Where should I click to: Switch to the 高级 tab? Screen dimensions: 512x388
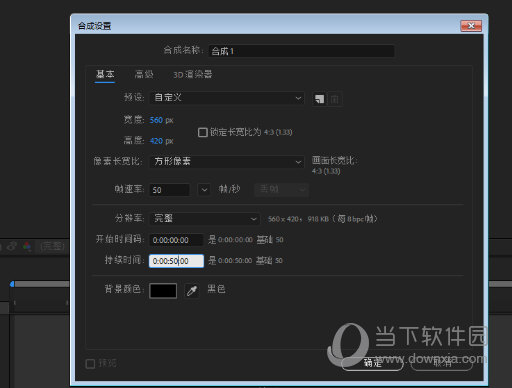144,74
